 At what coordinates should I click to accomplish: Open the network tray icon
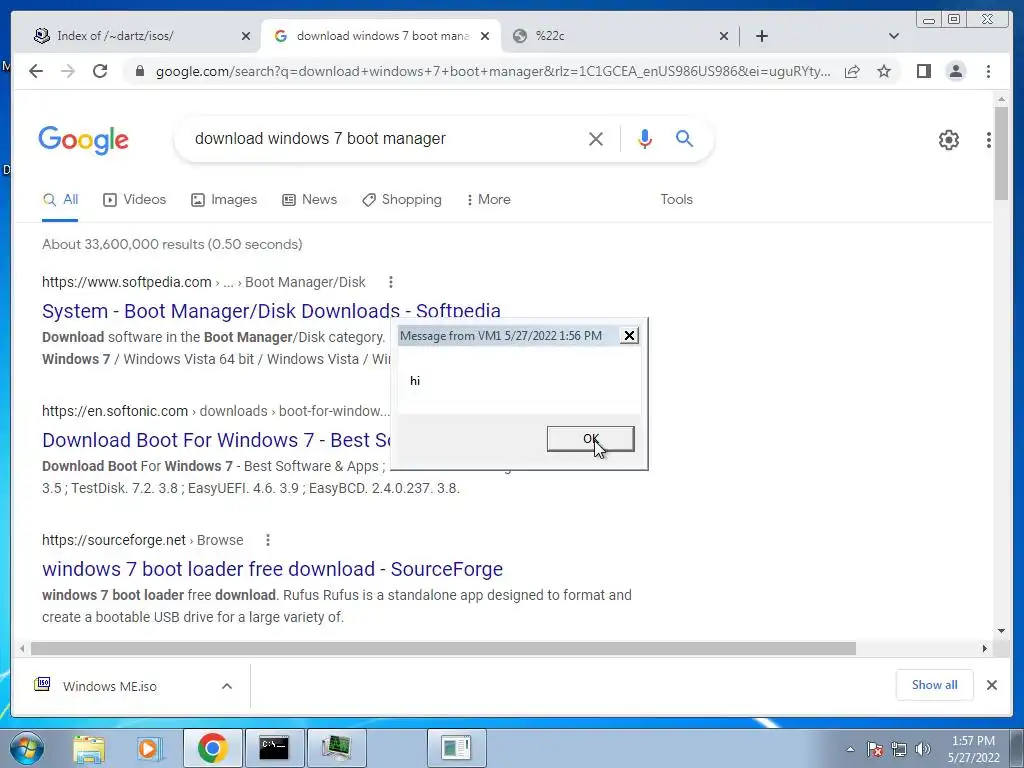pyautogui.click(x=899, y=749)
